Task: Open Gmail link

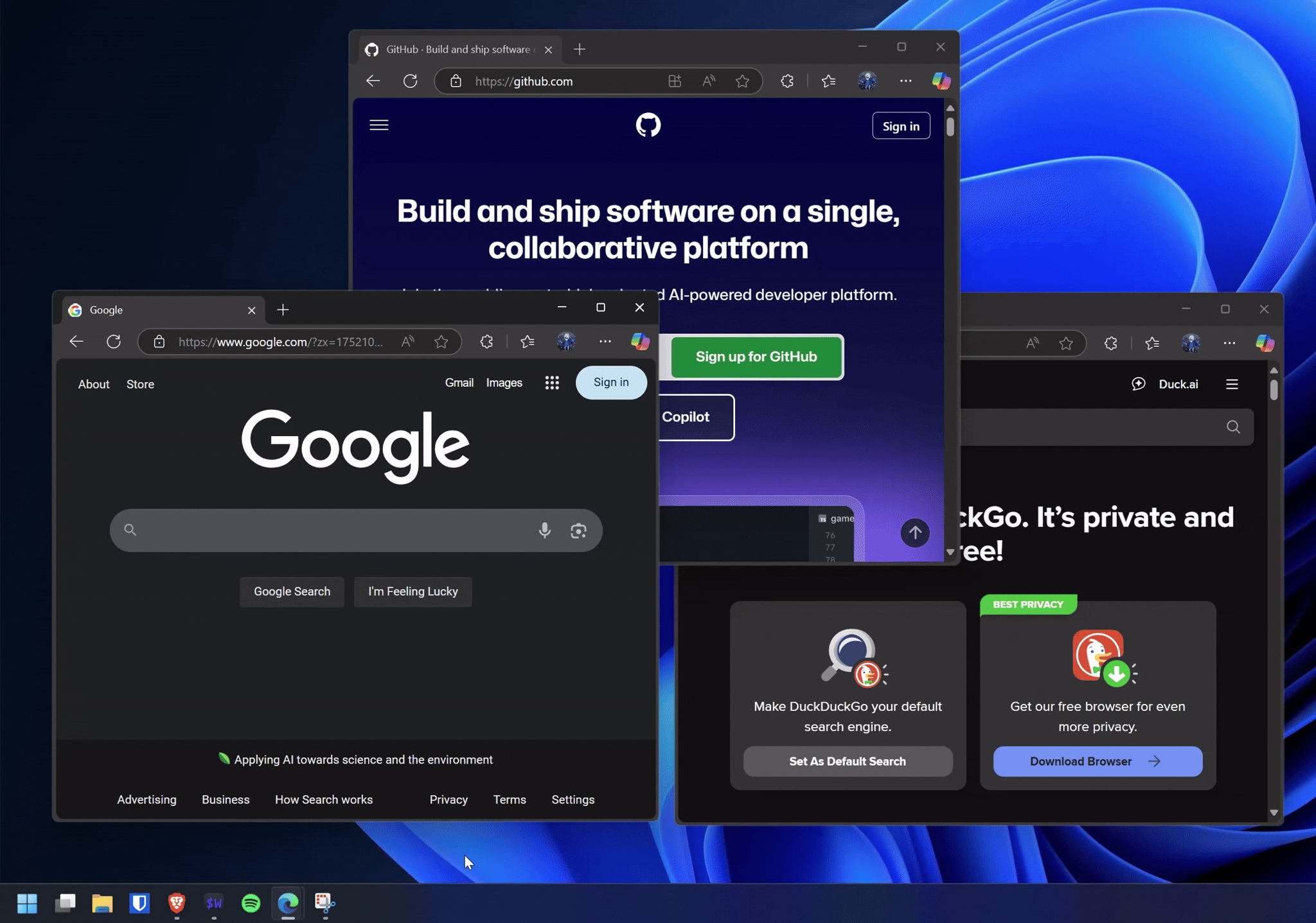Action: point(459,383)
